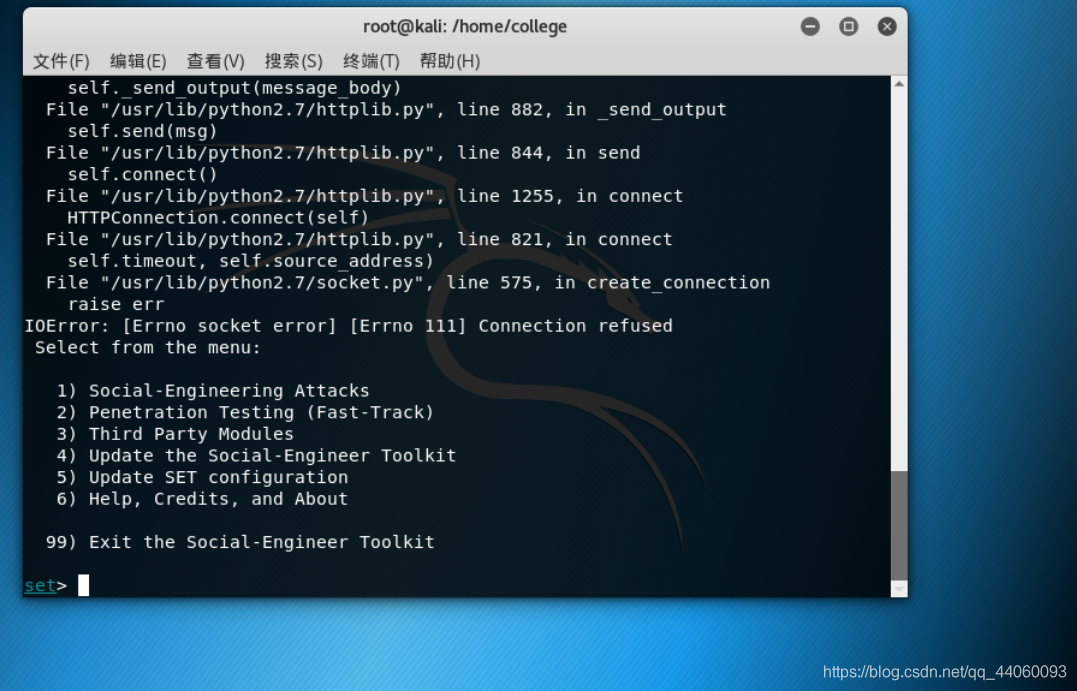Image resolution: width=1077 pixels, height=691 pixels.
Task: Click the IOError Connection refused line
Action: click(x=348, y=326)
